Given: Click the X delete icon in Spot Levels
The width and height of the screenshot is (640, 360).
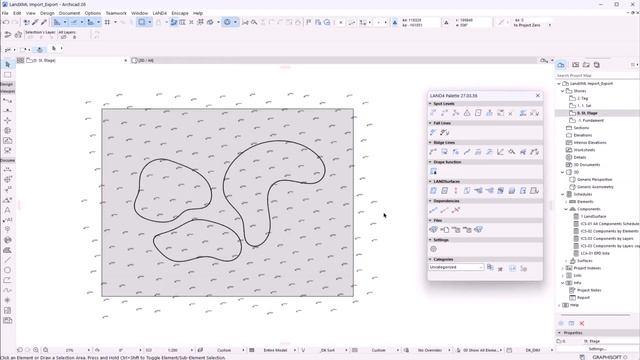Looking at the screenshot, I should (x=510, y=113).
